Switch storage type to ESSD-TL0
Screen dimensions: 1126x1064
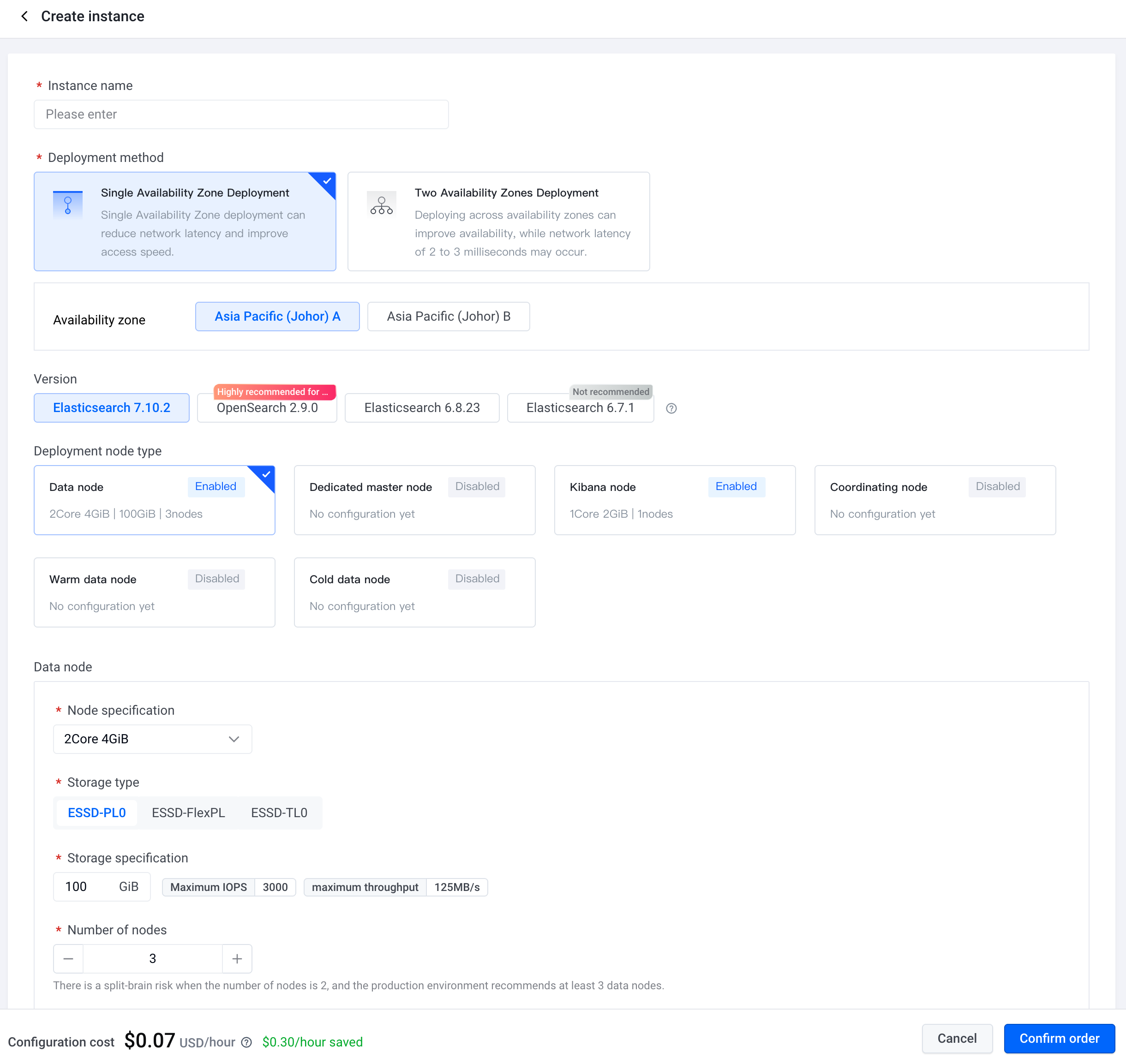click(x=279, y=813)
